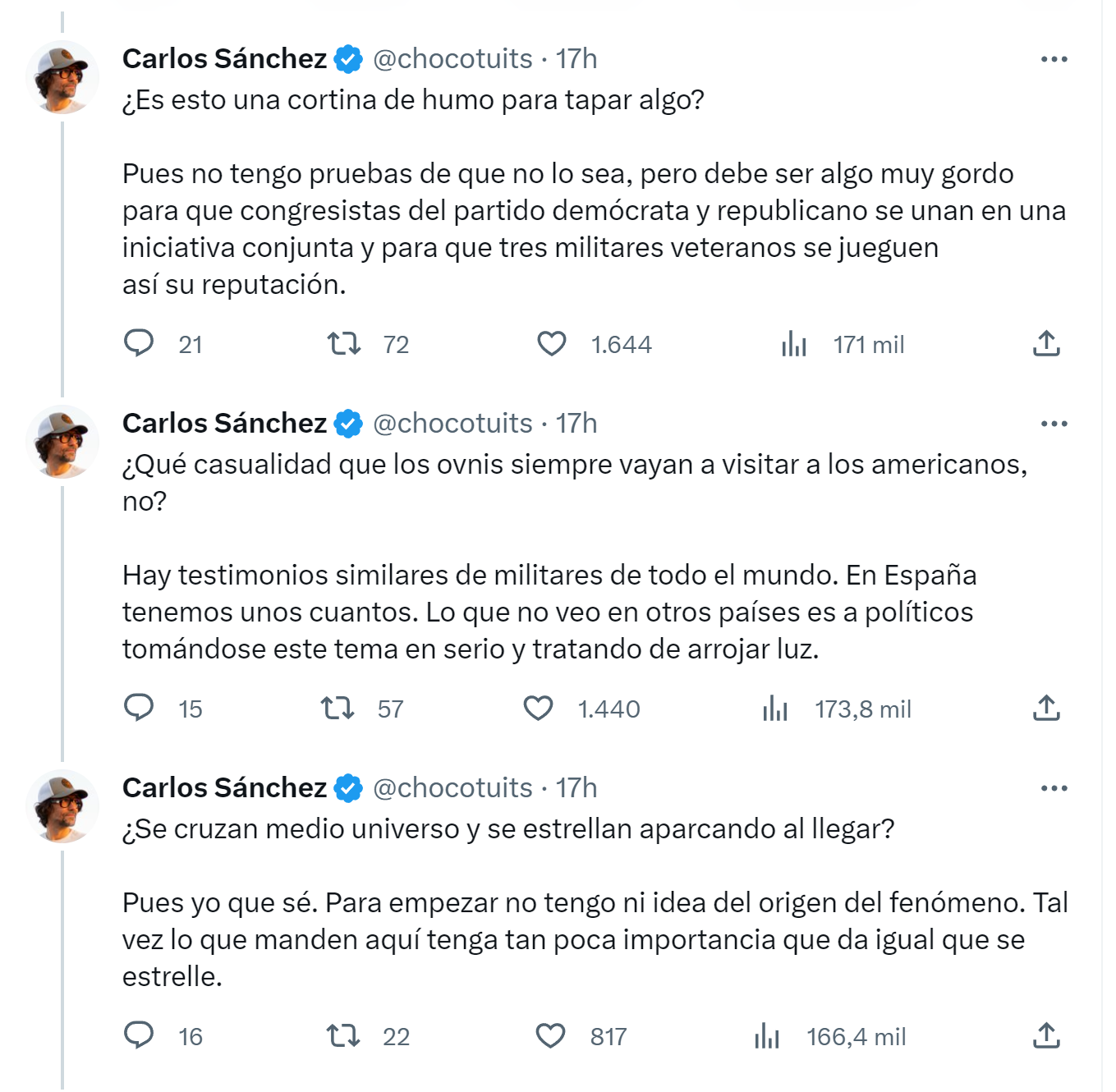Open more options on the third tweet
This screenshot has width=1116, height=1092.
pos(1054,788)
